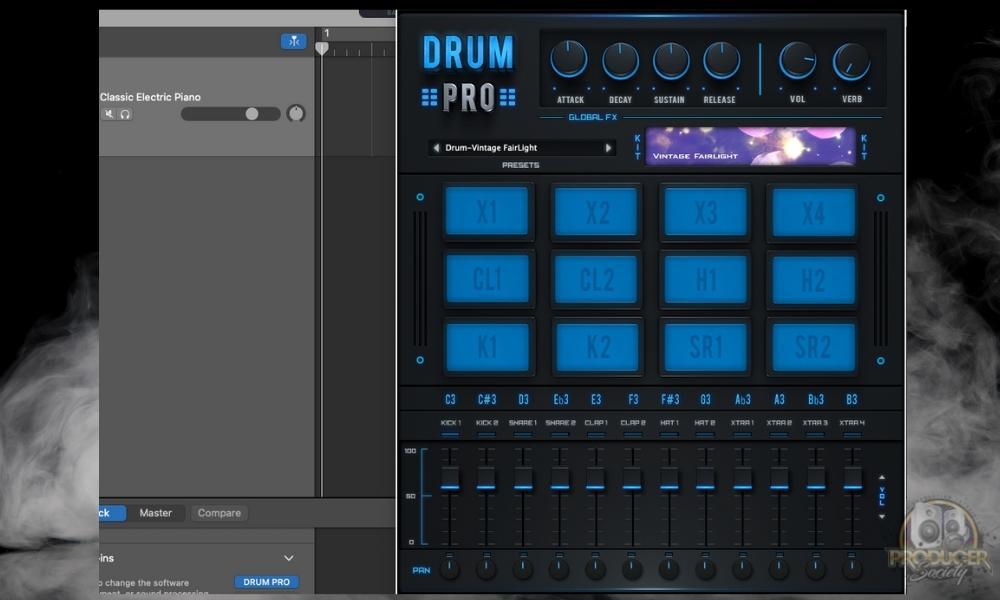Click the Attack knob
Viewport: 1000px width, 600px height.
click(569, 61)
